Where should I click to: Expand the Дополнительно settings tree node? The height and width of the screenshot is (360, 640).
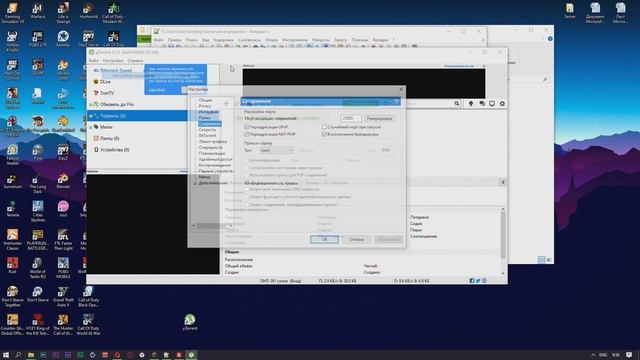tap(195, 183)
